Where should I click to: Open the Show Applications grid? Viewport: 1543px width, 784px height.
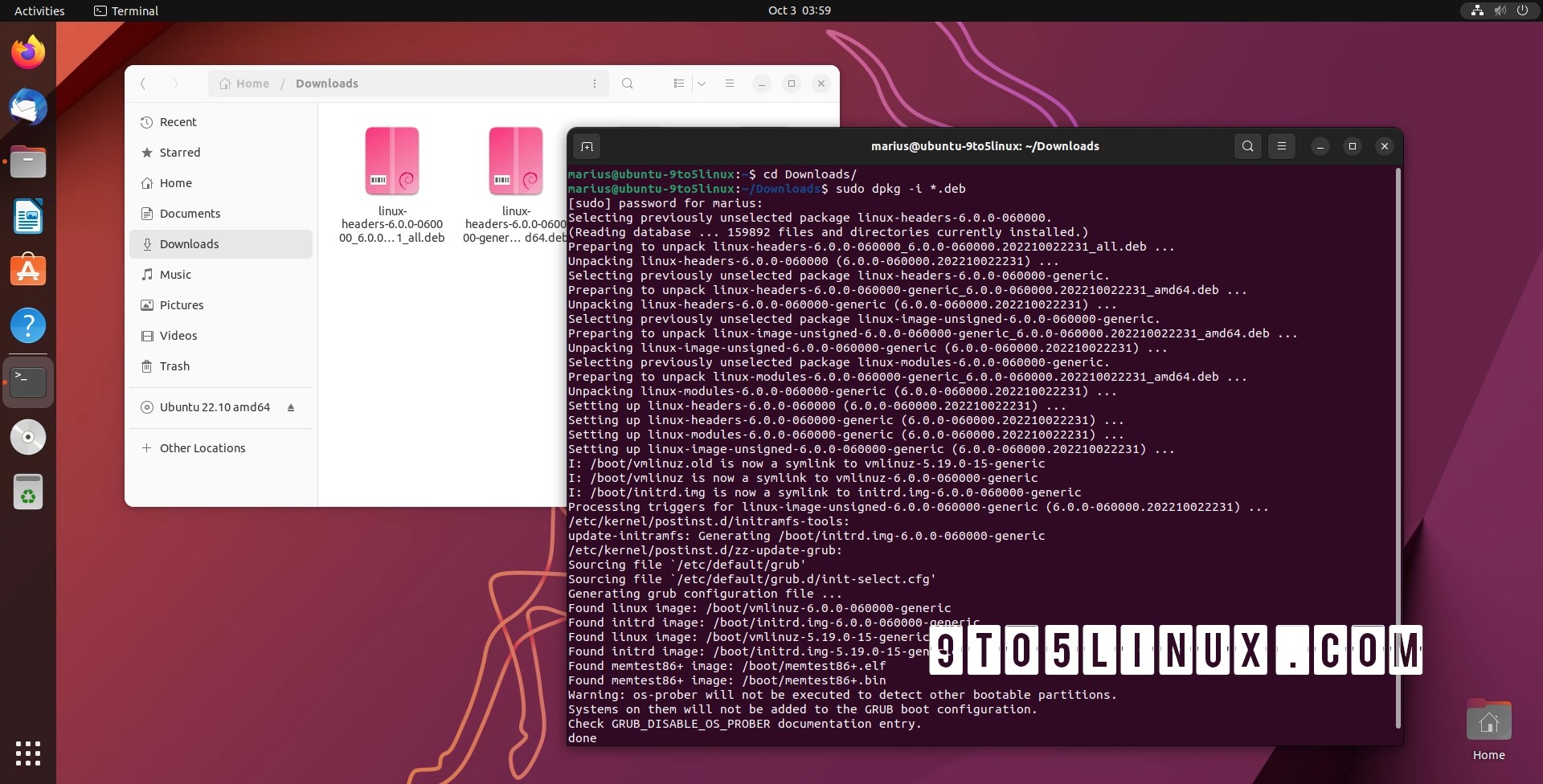(x=28, y=753)
